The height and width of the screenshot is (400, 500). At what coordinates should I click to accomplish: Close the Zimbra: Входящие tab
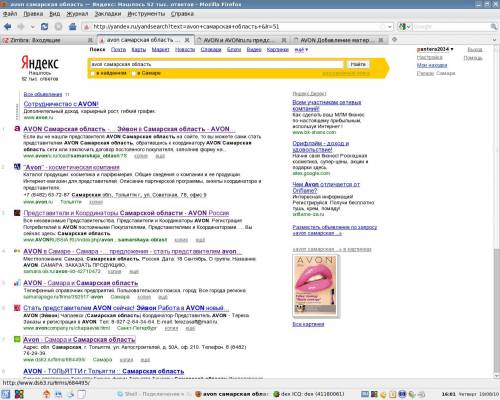tap(90, 40)
